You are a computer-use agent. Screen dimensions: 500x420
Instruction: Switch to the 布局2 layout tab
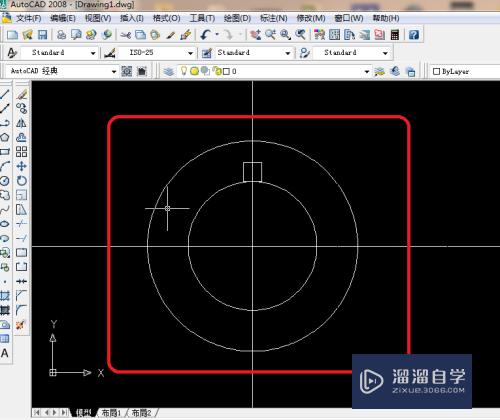pos(141,413)
